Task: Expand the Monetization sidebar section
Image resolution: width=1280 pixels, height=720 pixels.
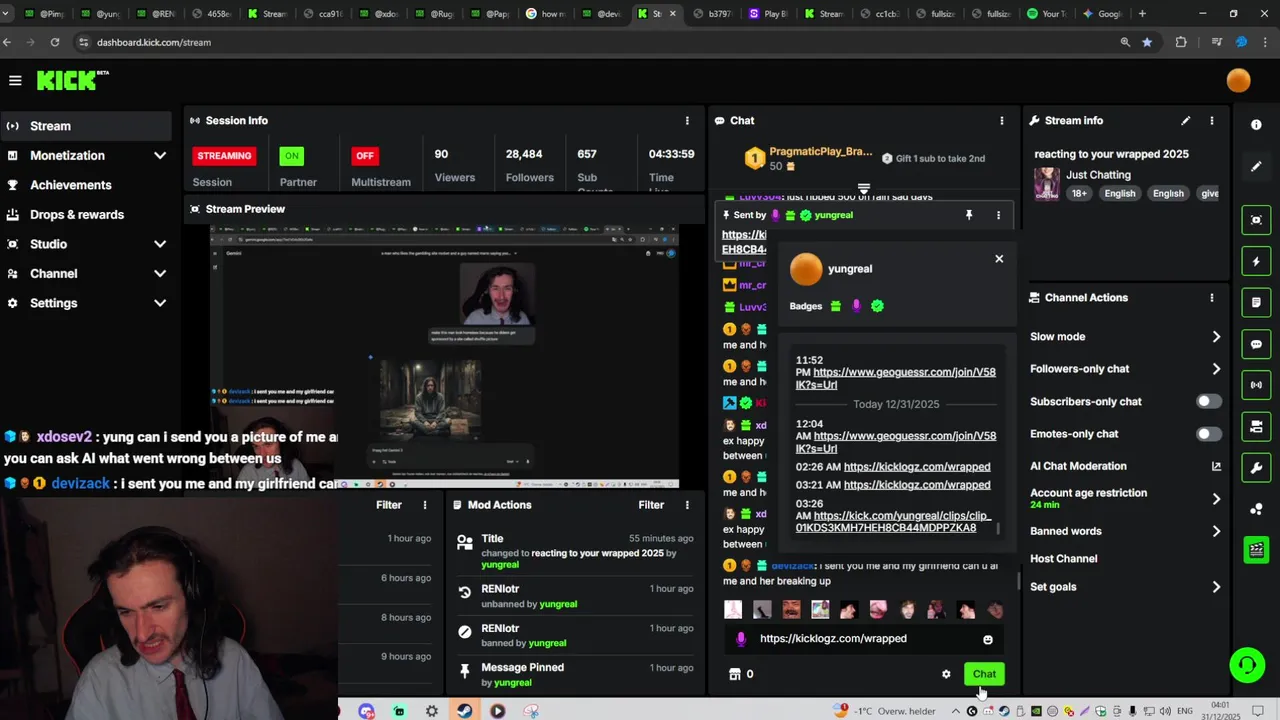Action: [x=160, y=156]
